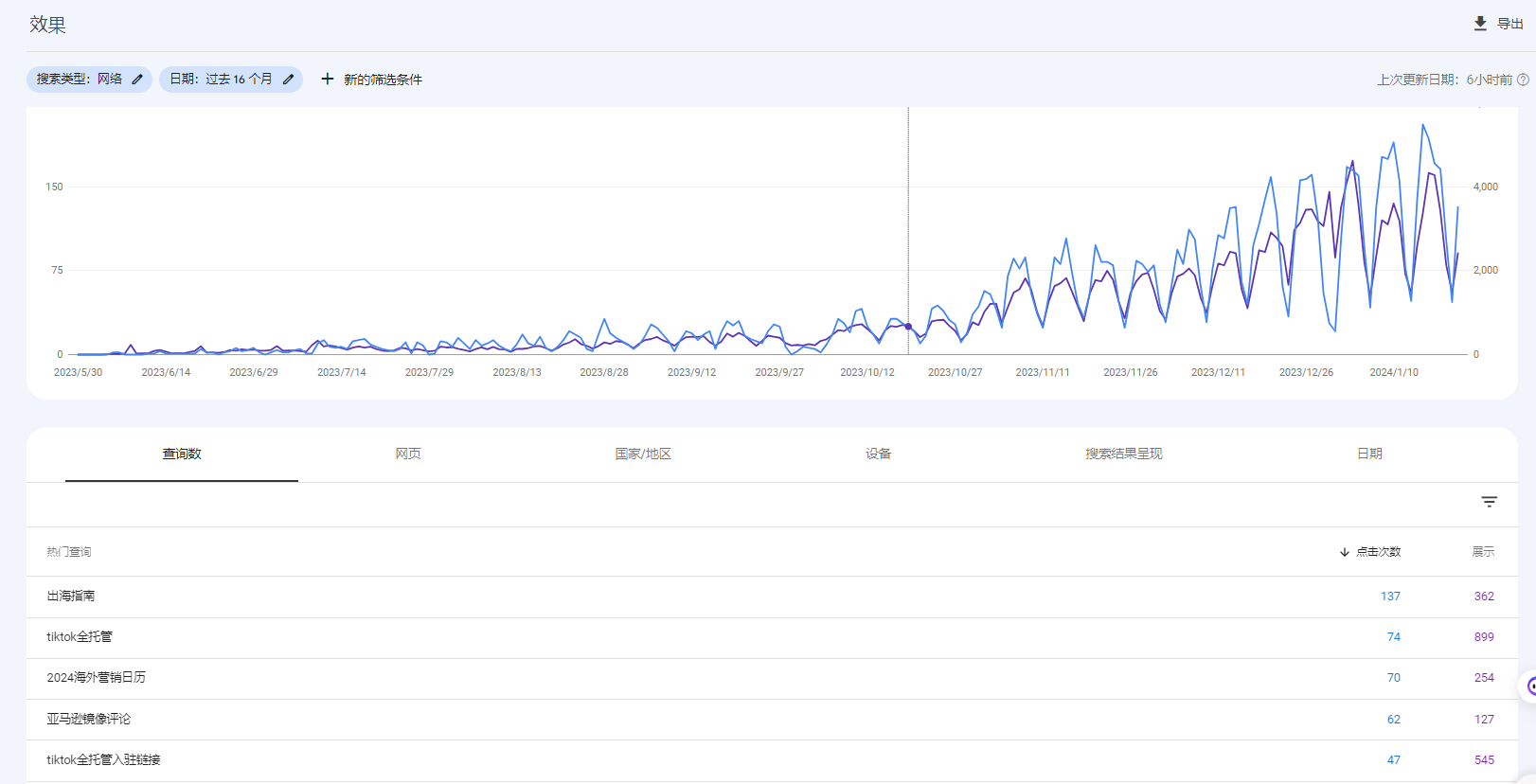Click the highlighted data point on the chart
The width and height of the screenshot is (1536, 784).
pyautogui.click(x=908, y=327)
